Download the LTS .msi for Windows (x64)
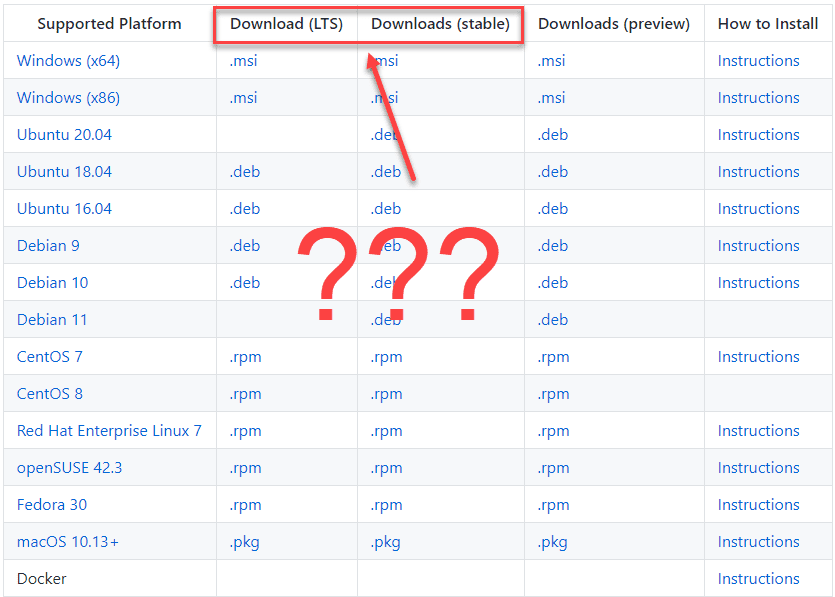This screenshot has height=597, width=835. (x=243, y=61)
